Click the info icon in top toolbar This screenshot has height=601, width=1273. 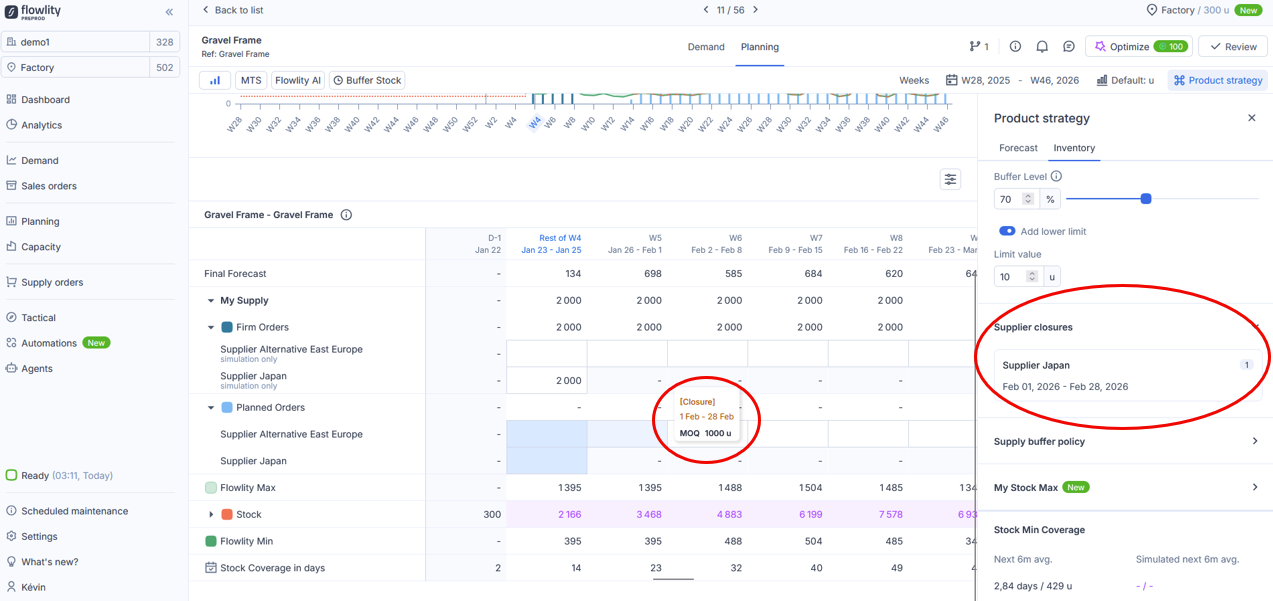tap(1015, 47)
